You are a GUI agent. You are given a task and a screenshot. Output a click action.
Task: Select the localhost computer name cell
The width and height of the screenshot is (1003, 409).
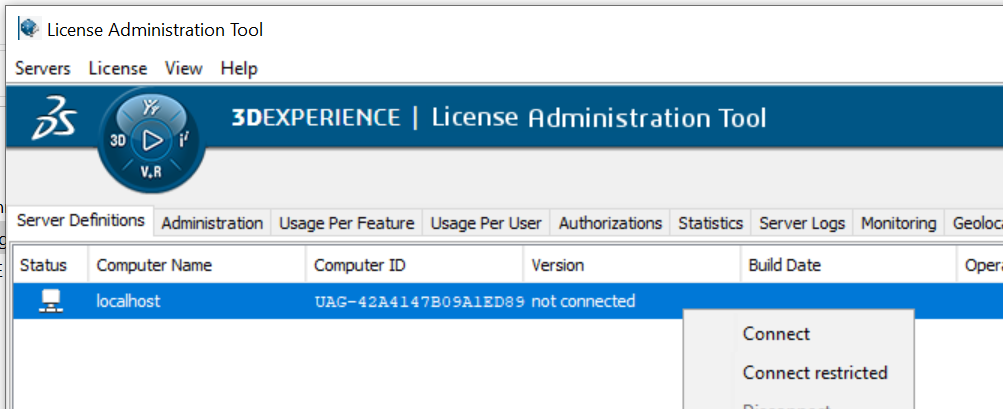(x=129, y=301)
